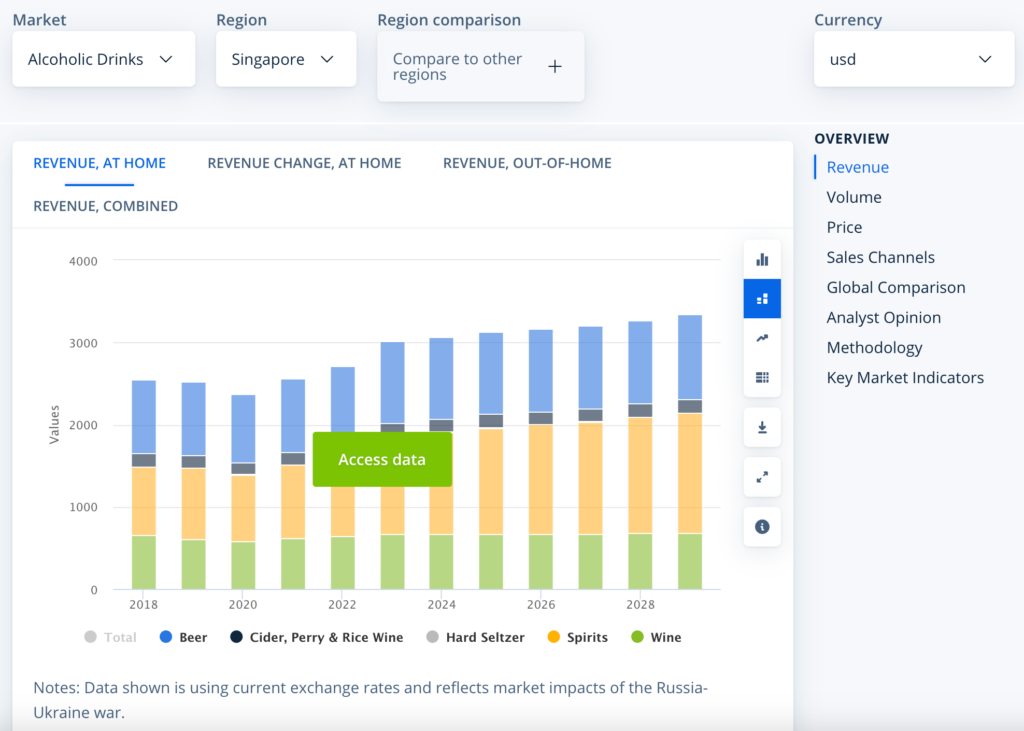1024x731 pixels.
Task: Click the Spirits orange legend swatch
Action: [554, 637]
